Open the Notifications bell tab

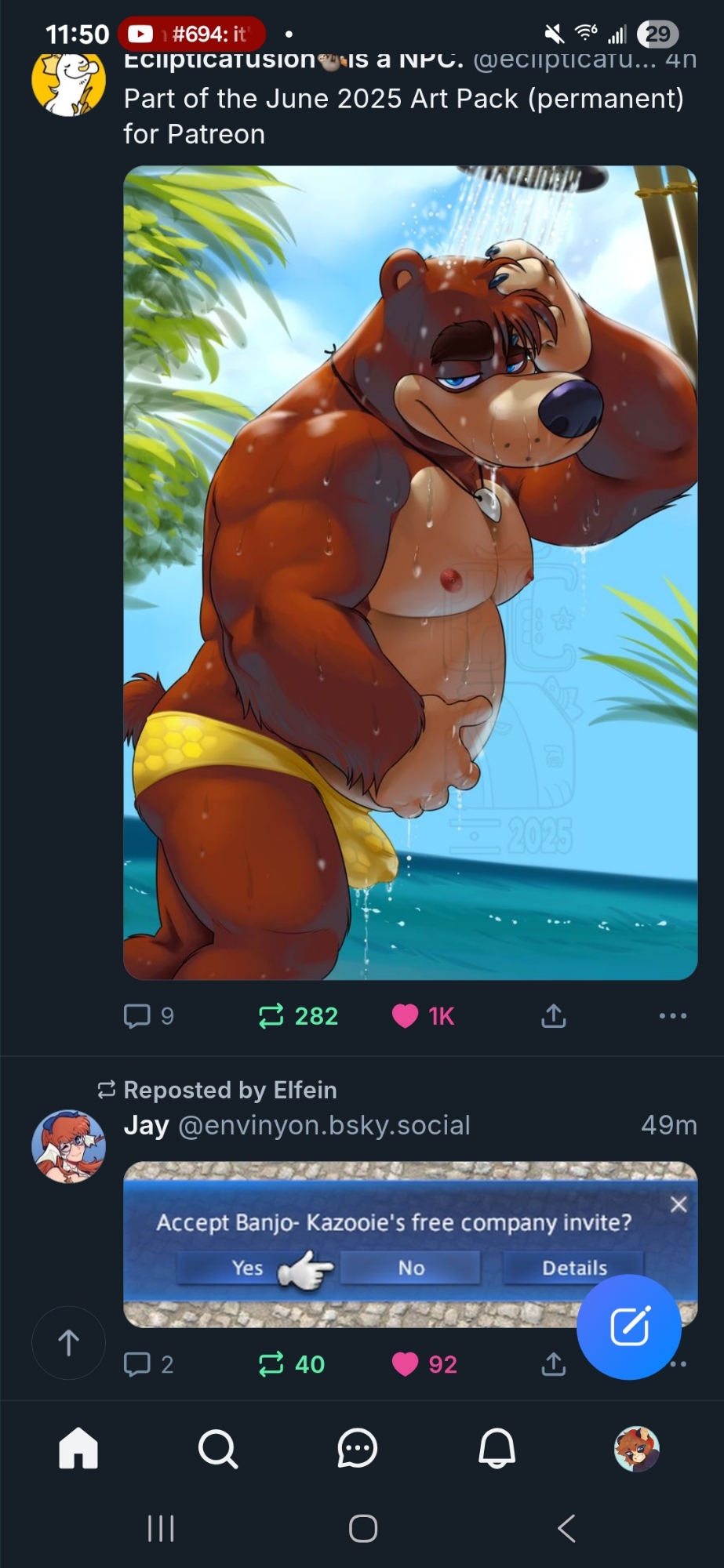497,1447
